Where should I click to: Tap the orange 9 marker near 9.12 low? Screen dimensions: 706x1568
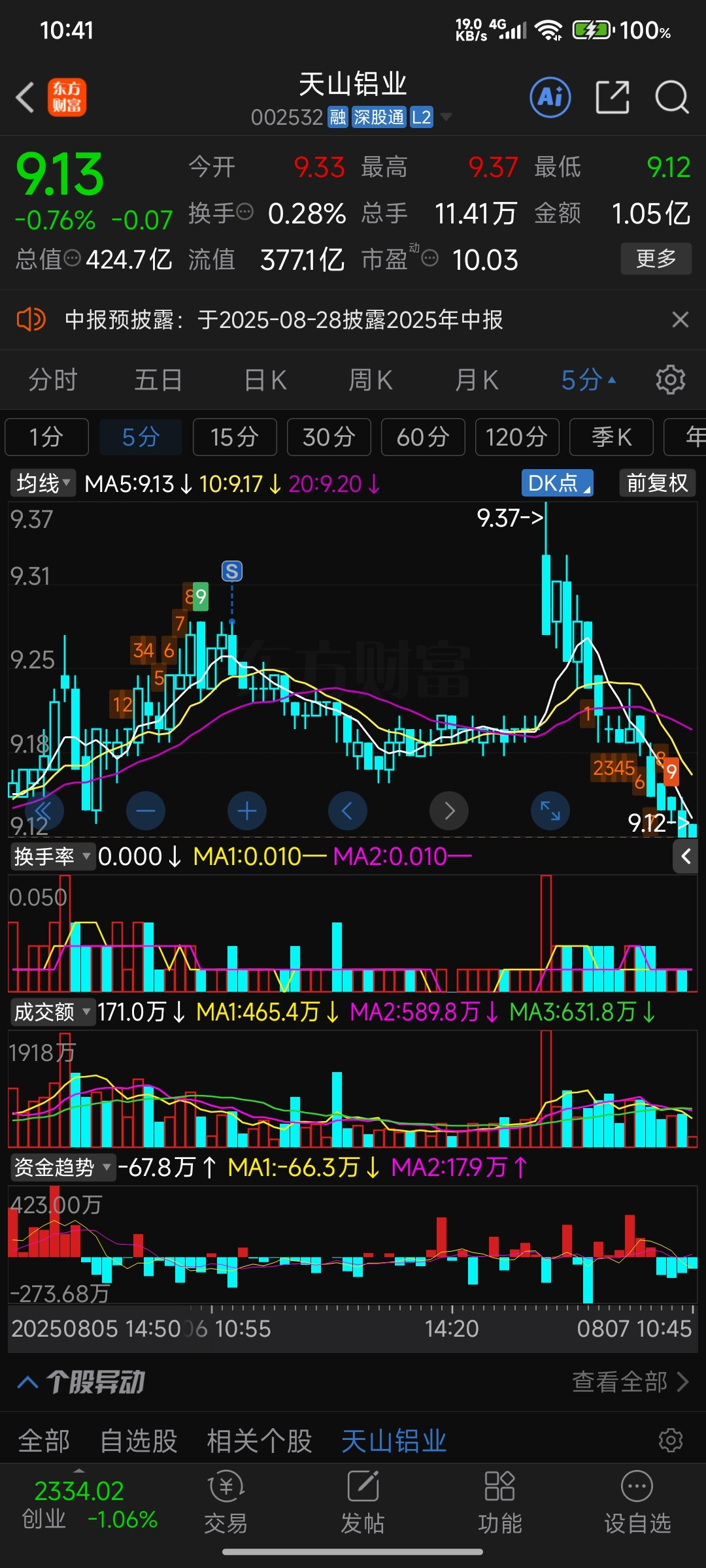pos(671,772)
